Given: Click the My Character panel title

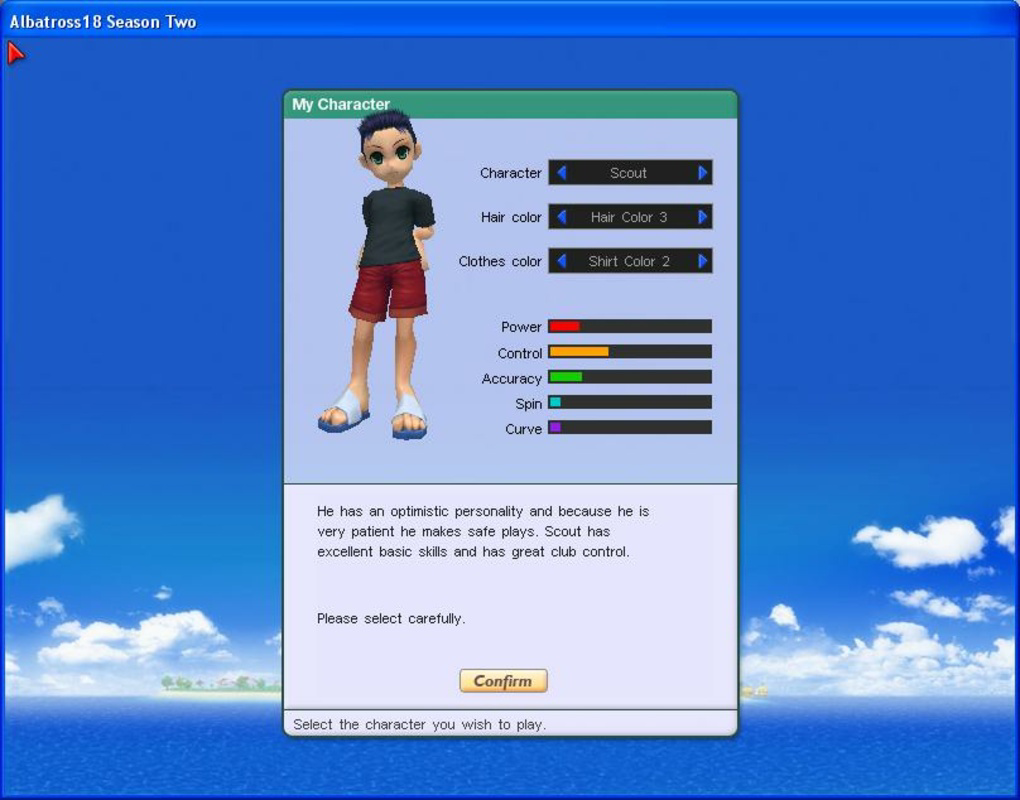Looking at the screenshot, I should point(341,105).
